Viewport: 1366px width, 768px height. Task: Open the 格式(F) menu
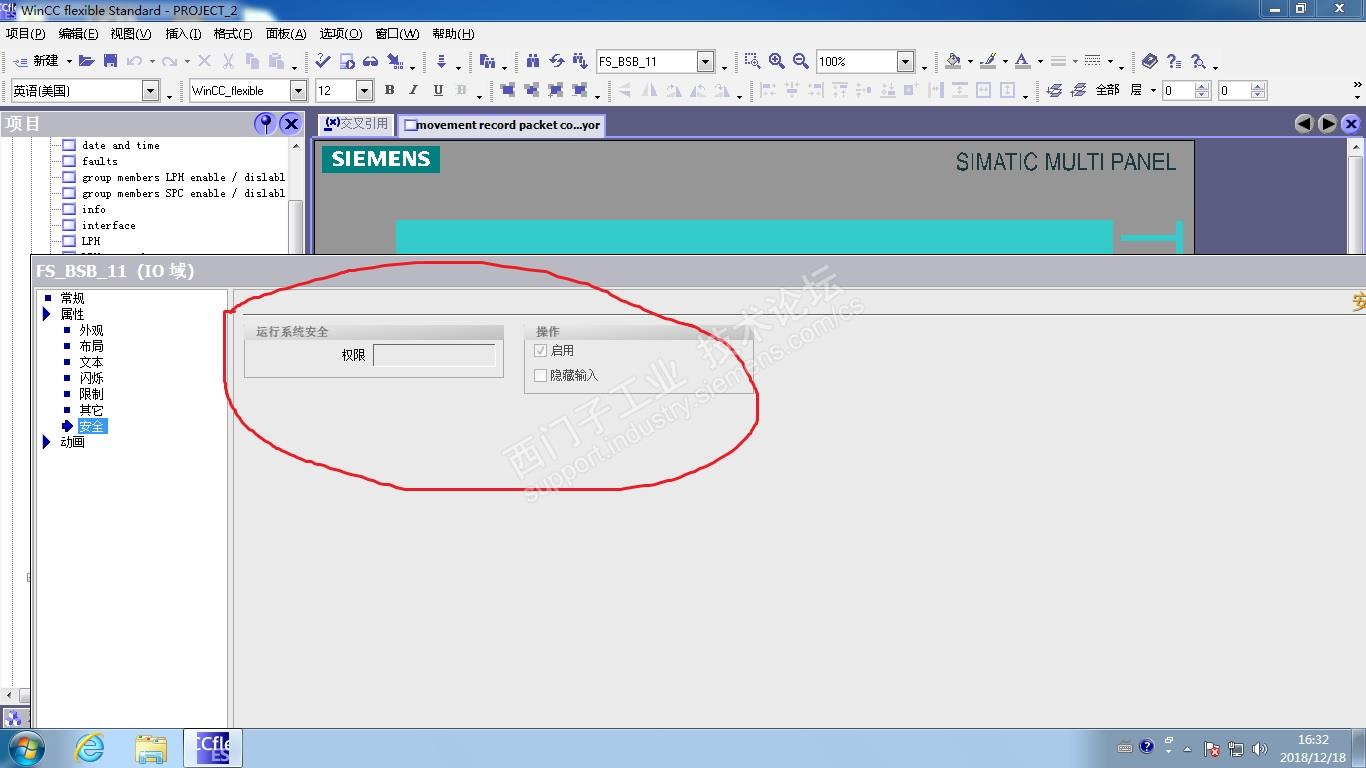(x=233, y=34)
